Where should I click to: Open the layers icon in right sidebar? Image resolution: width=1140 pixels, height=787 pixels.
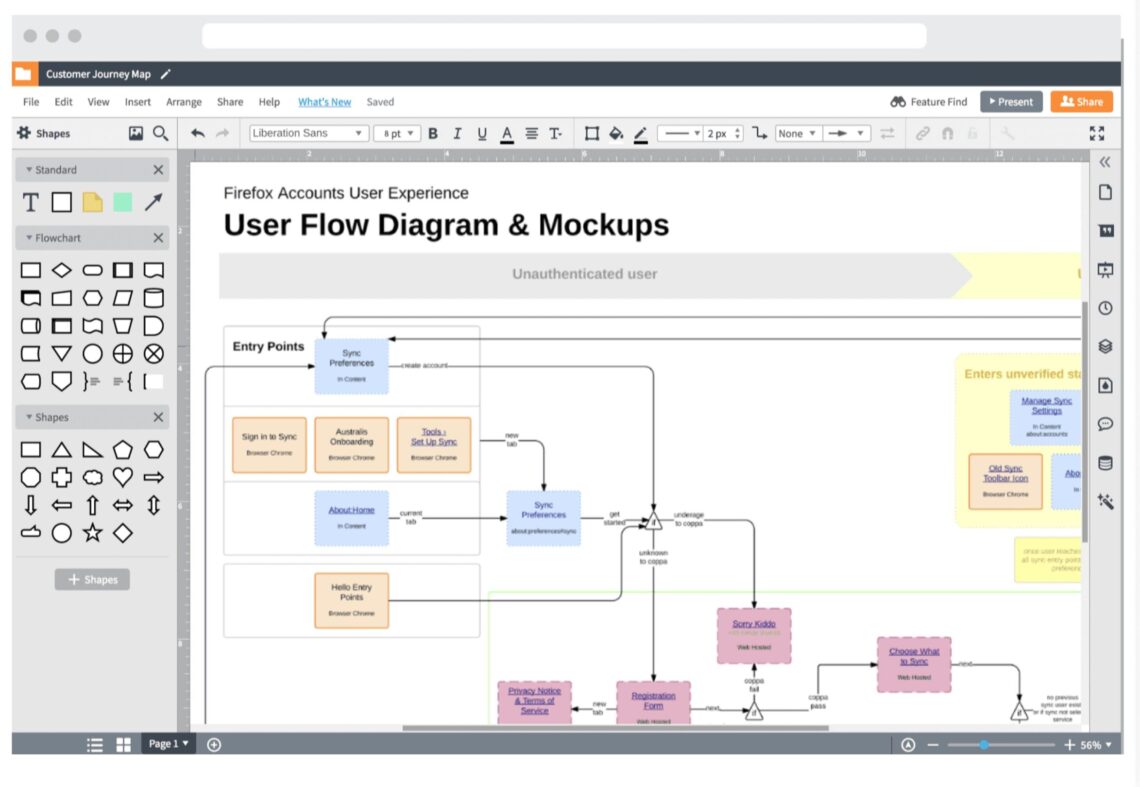(1105, 347)
